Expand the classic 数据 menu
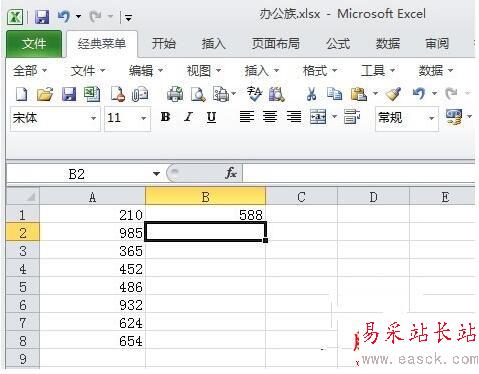 pyautogui.click(x=436, y=71)
